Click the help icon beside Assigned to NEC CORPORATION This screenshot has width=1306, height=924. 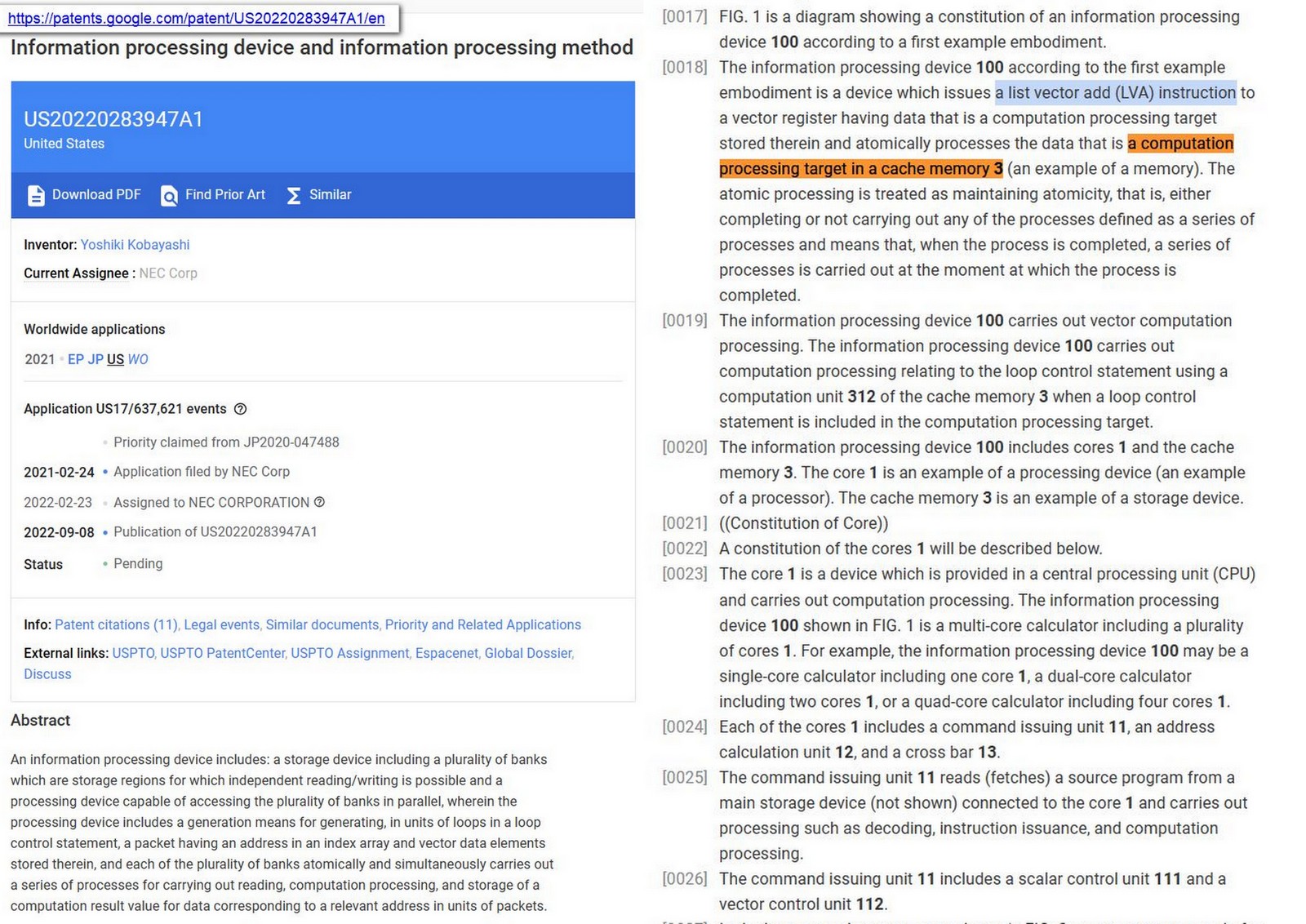point(319,503)
